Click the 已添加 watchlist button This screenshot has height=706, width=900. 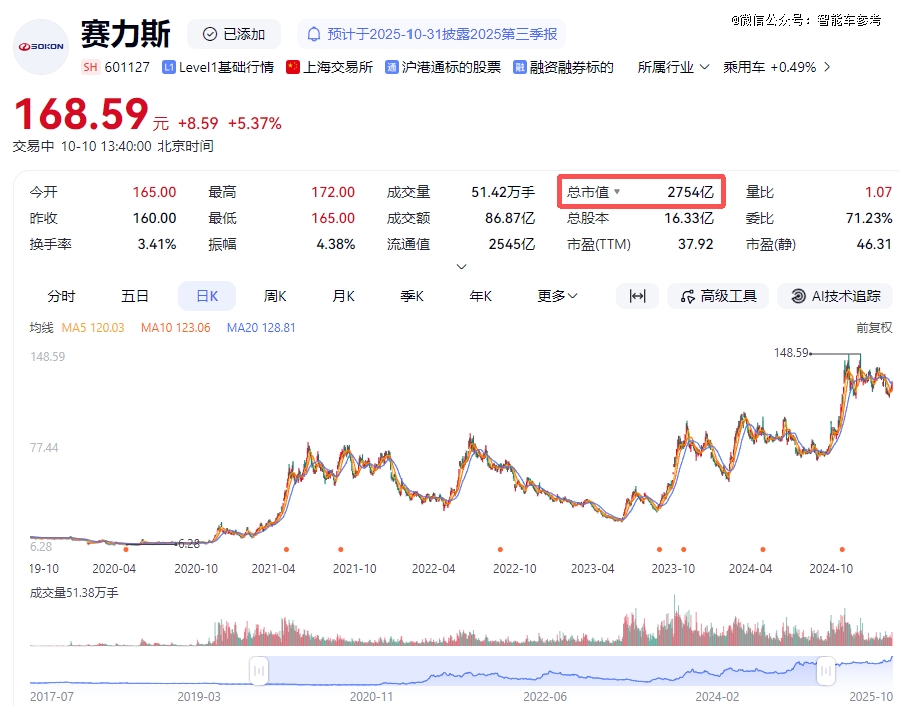coord(234,34)
